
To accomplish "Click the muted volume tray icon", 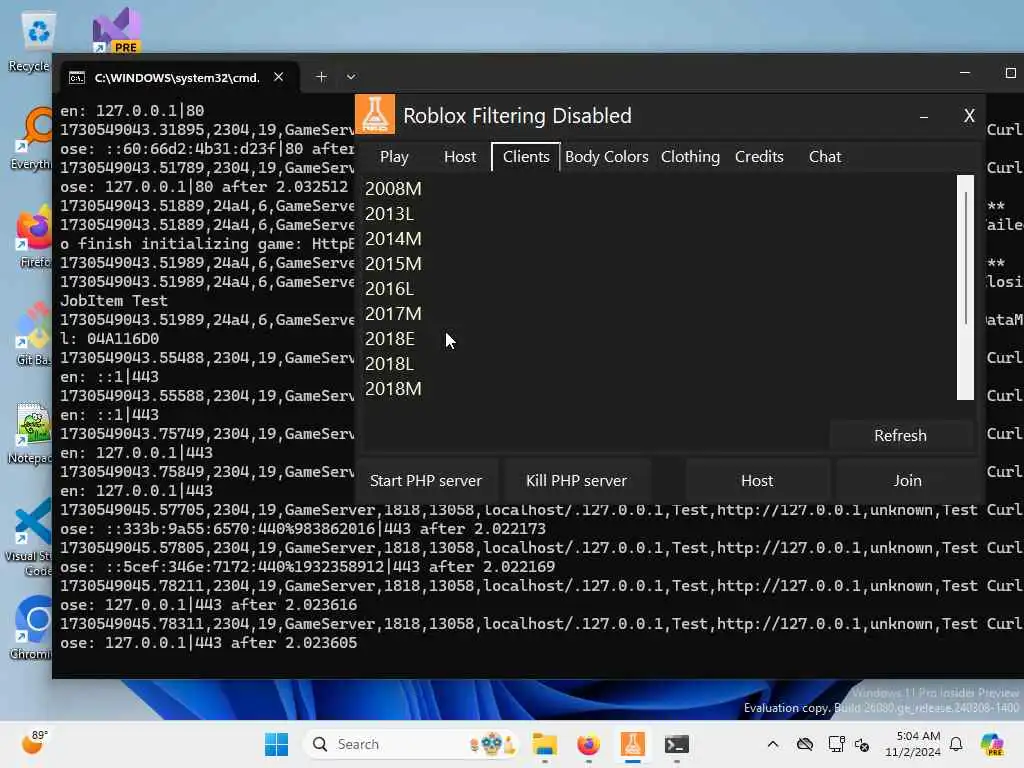I will pyautogui.click(x=862, y=745).
